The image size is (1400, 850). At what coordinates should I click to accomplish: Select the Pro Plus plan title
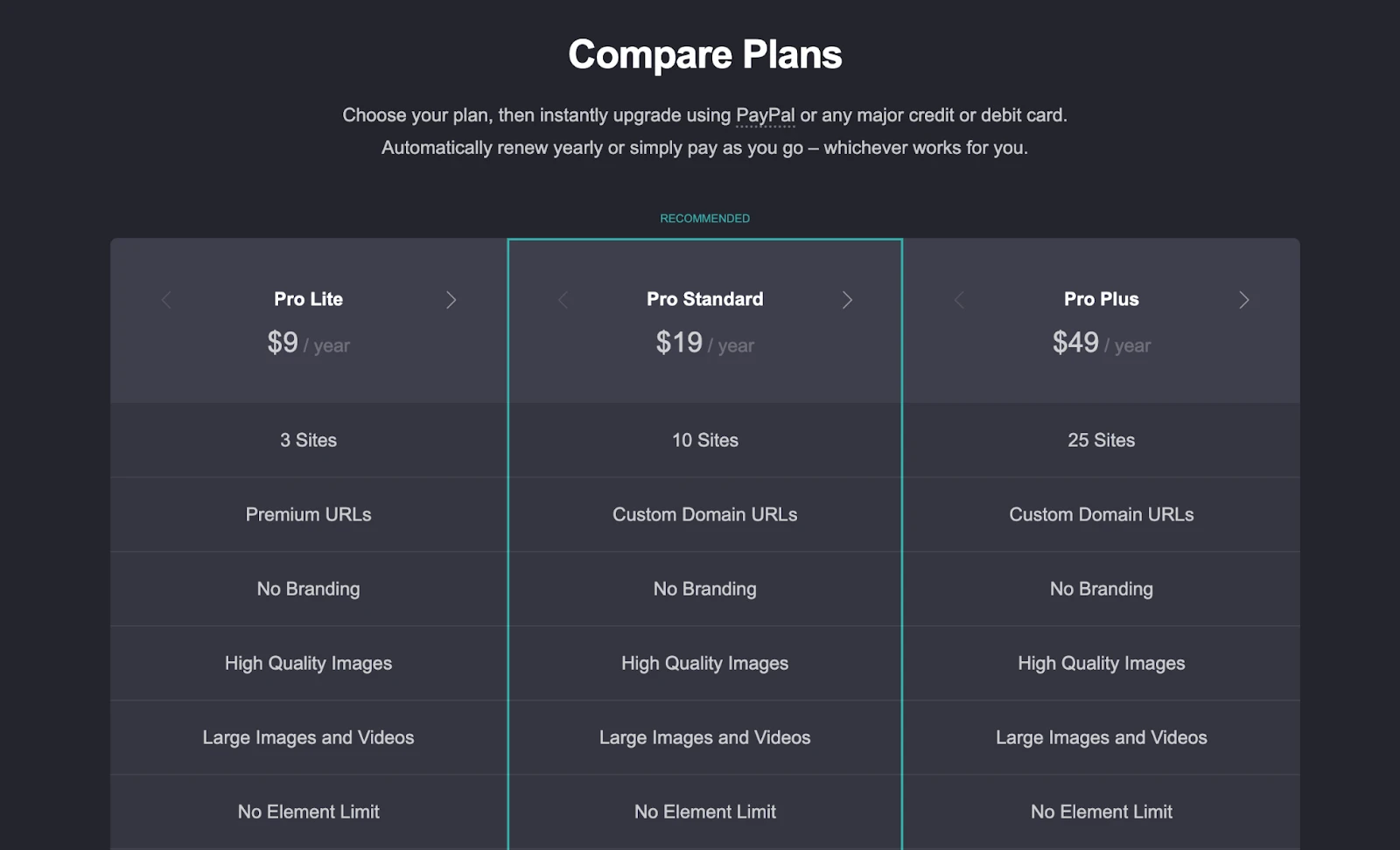1101,299
